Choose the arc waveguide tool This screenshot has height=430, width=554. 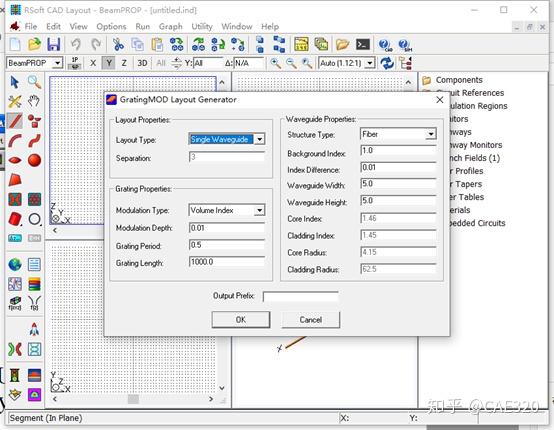pyautogui.click(x=15, y=141)
